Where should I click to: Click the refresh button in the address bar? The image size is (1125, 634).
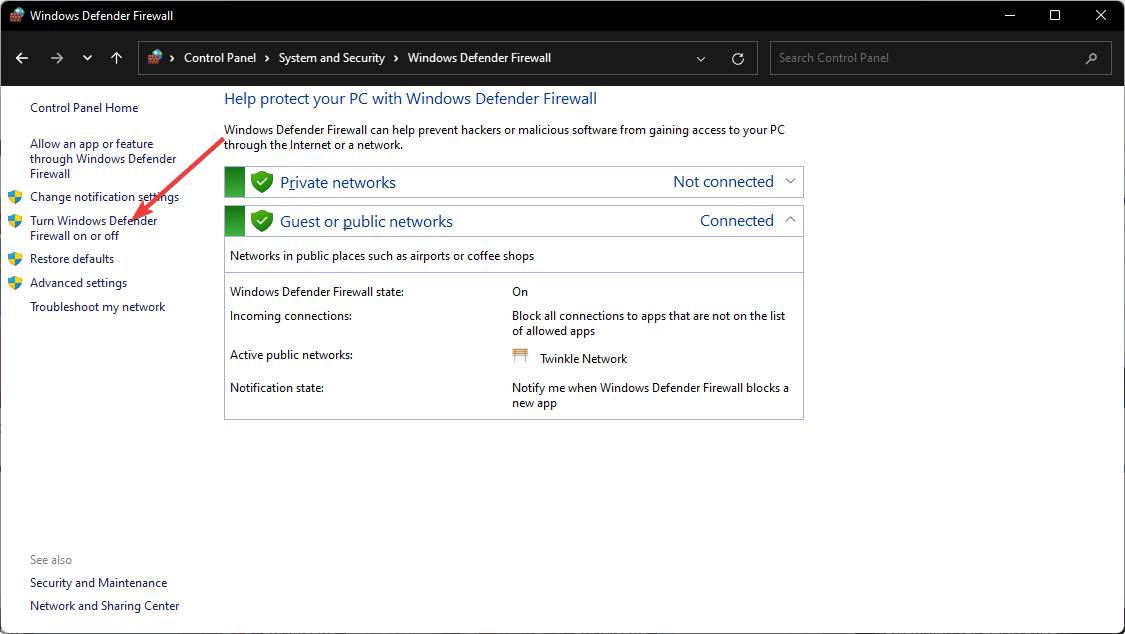click(738, 58)
